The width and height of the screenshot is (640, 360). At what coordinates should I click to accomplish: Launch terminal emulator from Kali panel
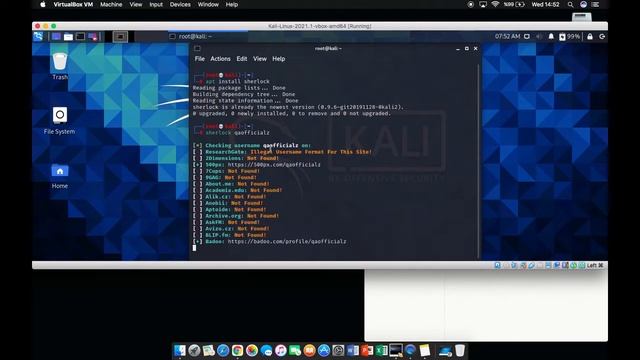coord(80,37)
